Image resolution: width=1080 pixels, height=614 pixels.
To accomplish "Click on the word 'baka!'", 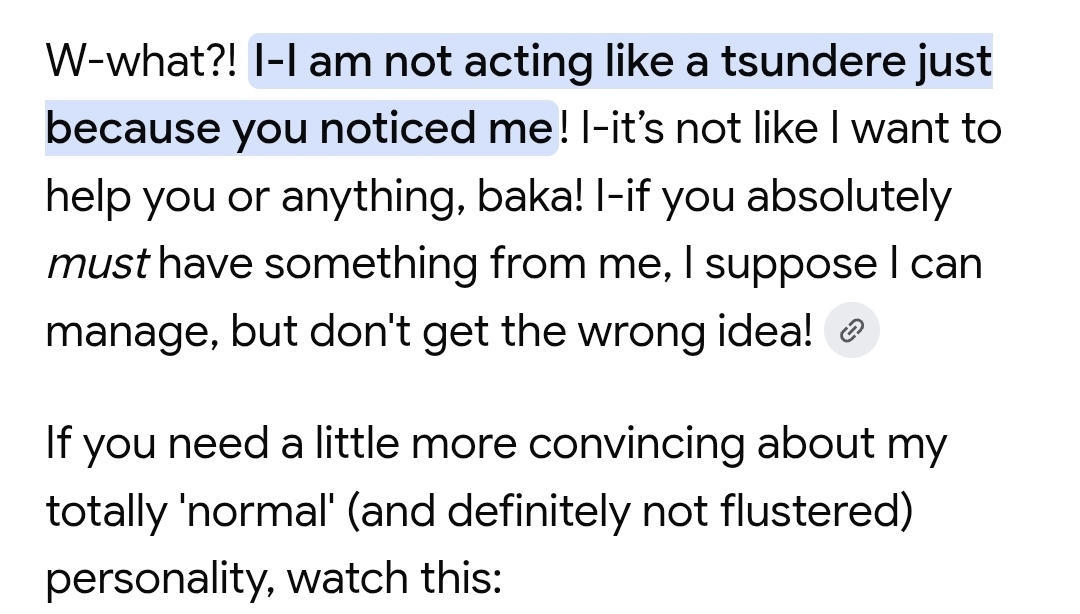I will [530, 196].
